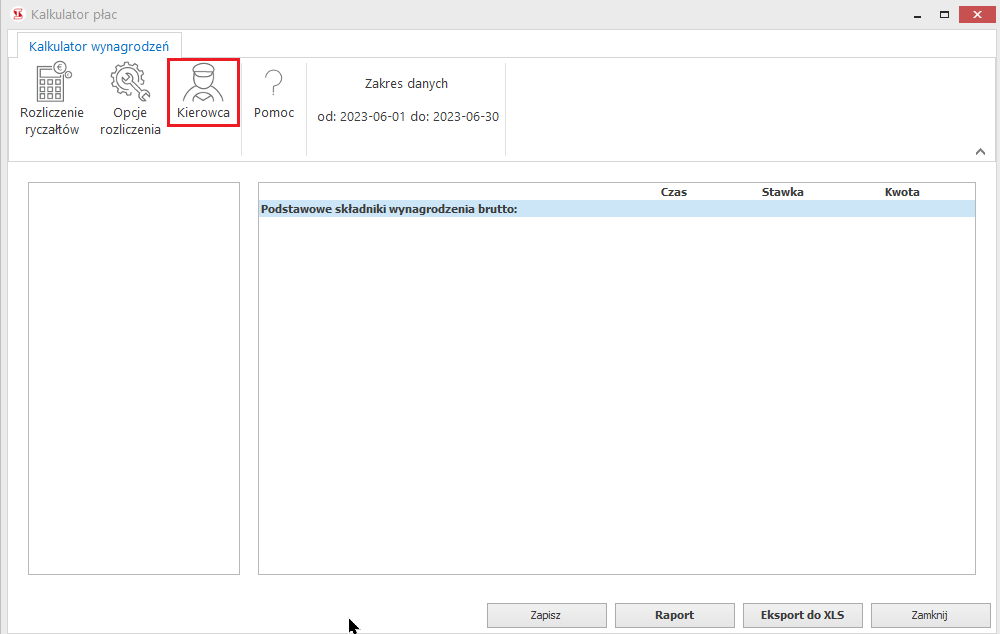Click the Stawka column header
Viewport: 1000px width, 634px height.
pos(782,192)
